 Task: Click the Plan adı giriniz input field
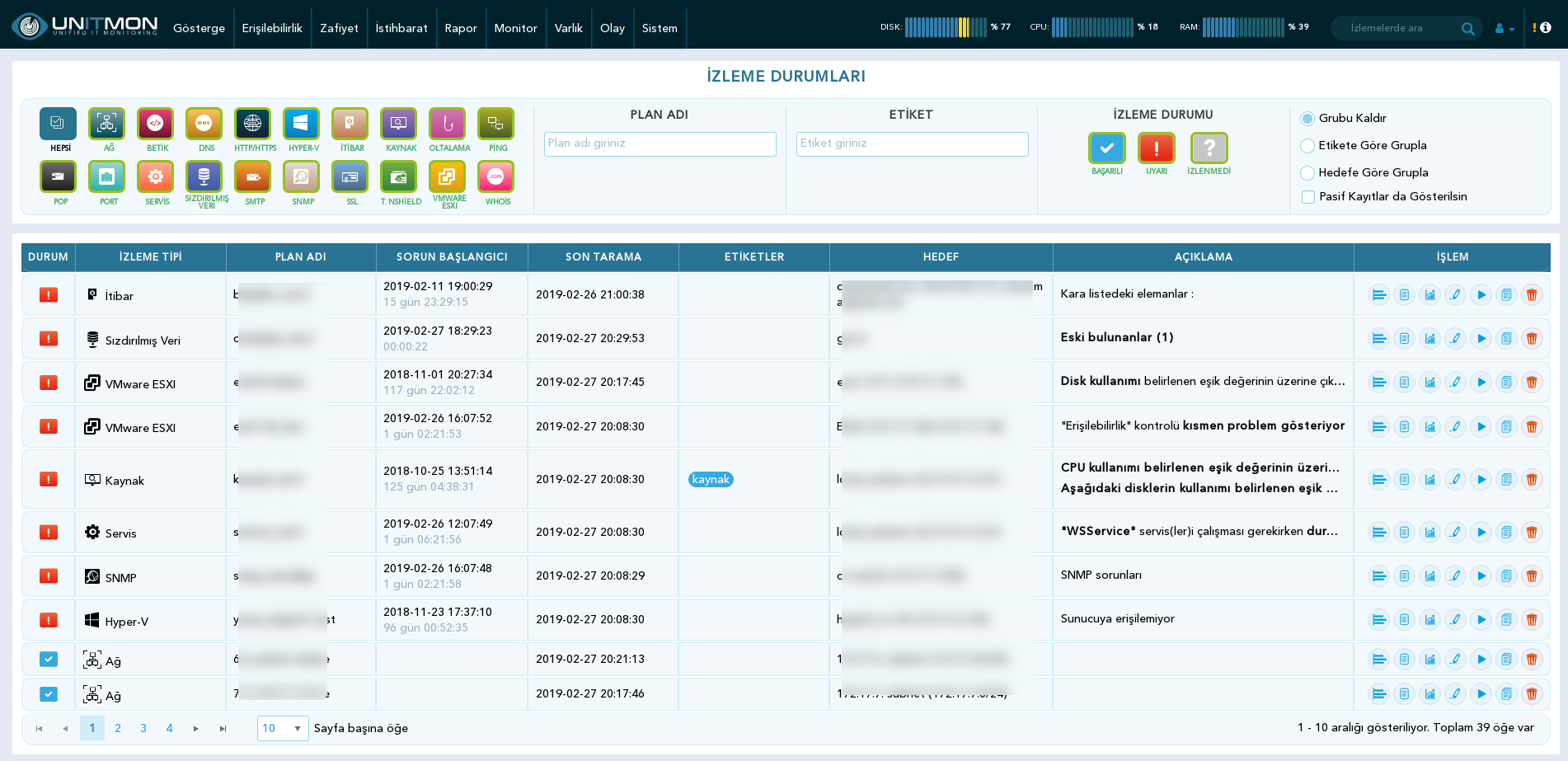[x=660, y=143]
